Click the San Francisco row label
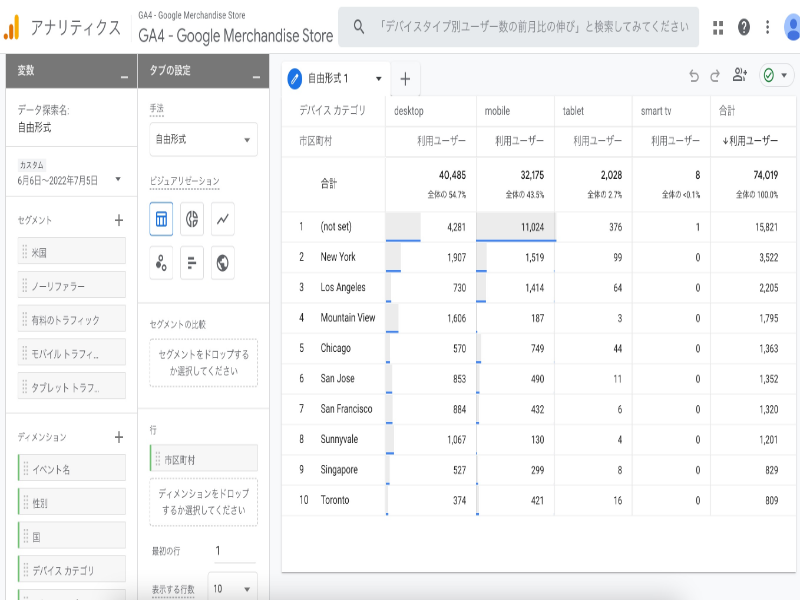 point(346,409)
